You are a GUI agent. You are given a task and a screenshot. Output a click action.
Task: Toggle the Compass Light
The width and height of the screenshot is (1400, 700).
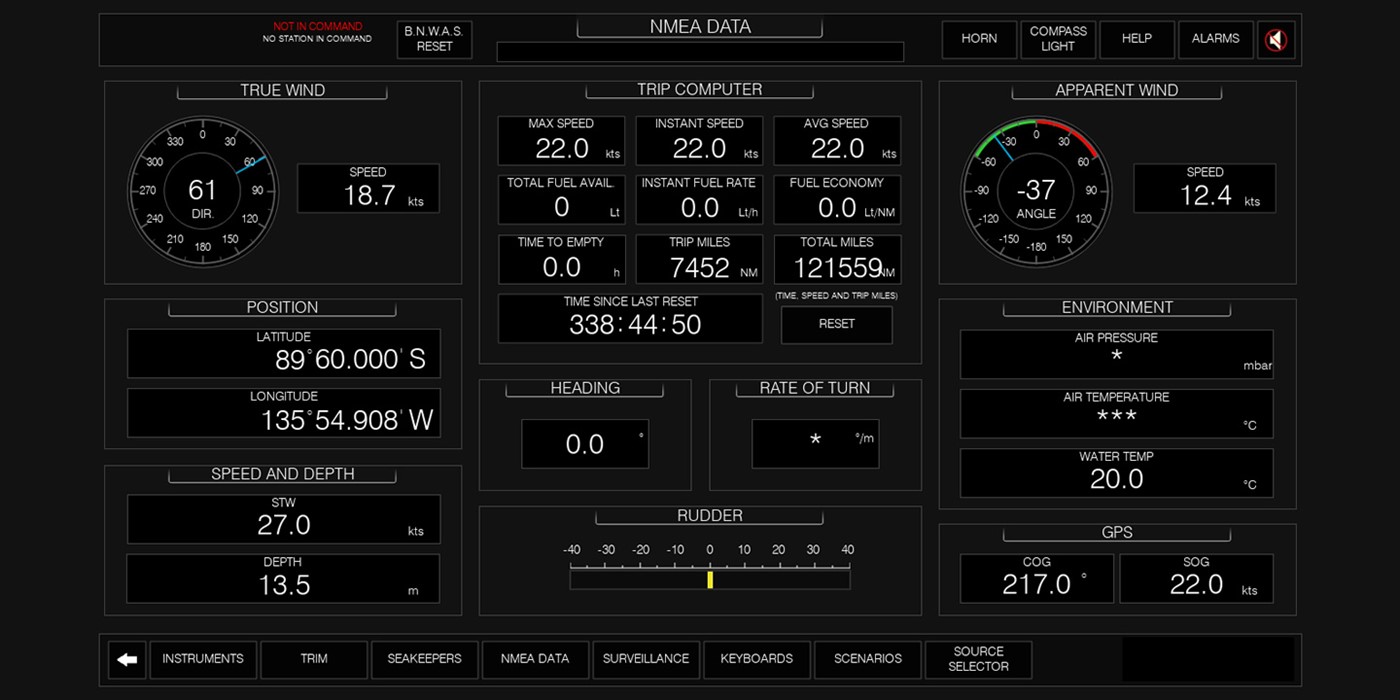pyautogui.click(x=1058, y=39)
